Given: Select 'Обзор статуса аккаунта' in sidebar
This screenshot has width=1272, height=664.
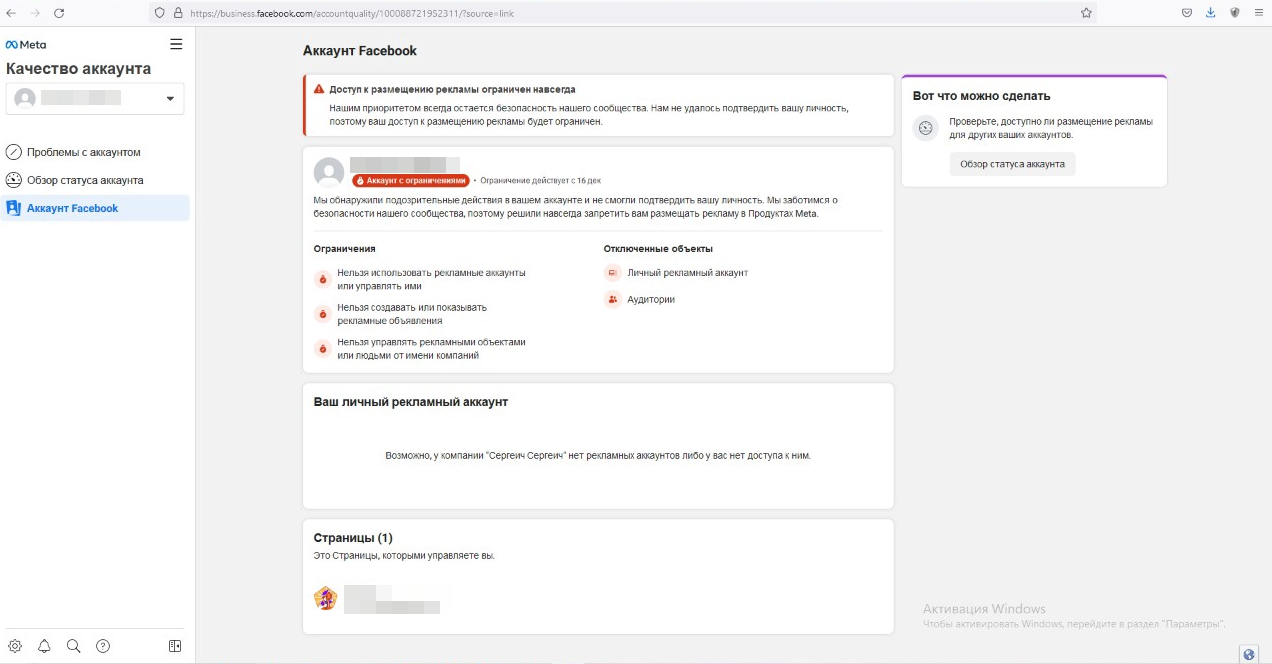Looking at the screenshot, I should tap(85, 180).
